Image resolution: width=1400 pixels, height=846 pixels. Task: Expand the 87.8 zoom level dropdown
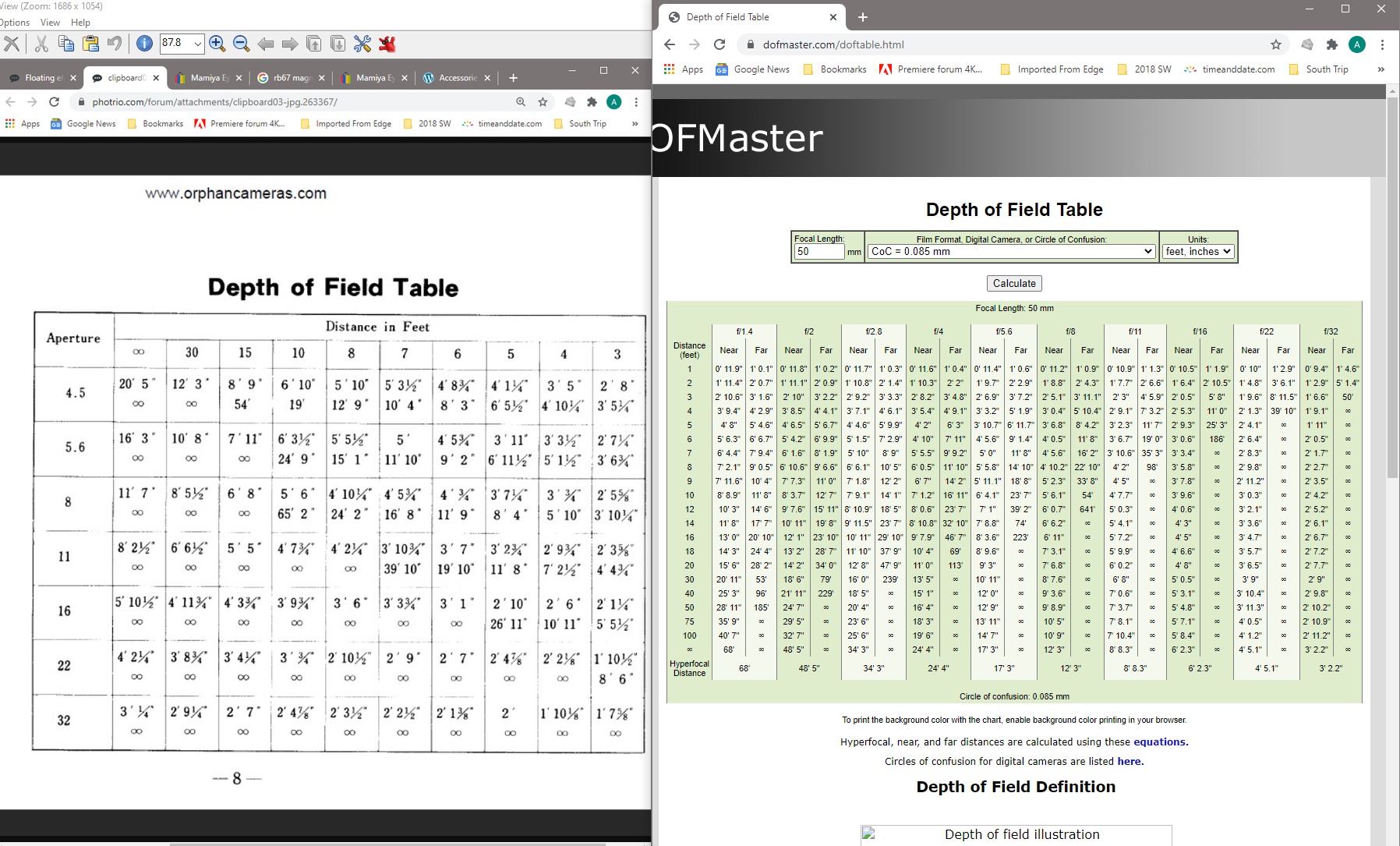click(x=197, y=44)
